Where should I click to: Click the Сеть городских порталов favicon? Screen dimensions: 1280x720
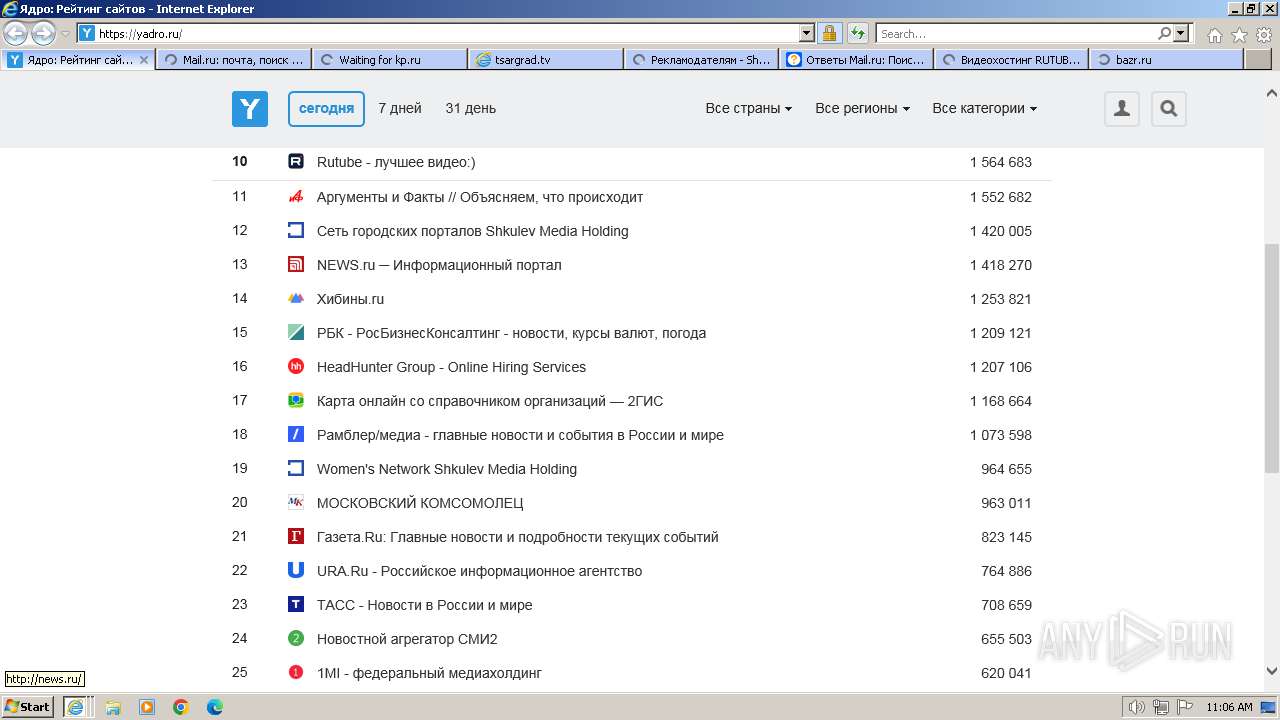296,230
